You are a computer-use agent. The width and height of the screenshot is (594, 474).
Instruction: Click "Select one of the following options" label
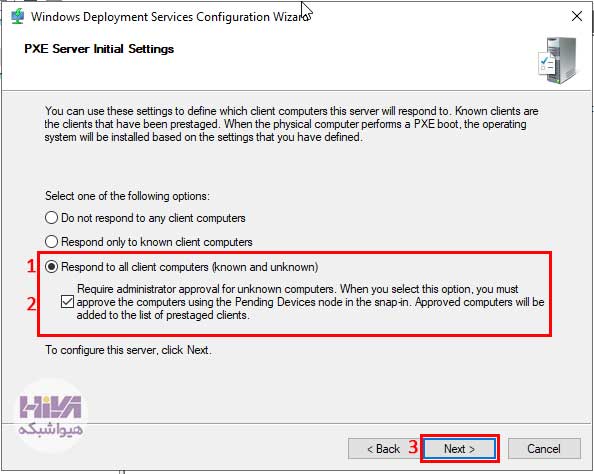127,196
